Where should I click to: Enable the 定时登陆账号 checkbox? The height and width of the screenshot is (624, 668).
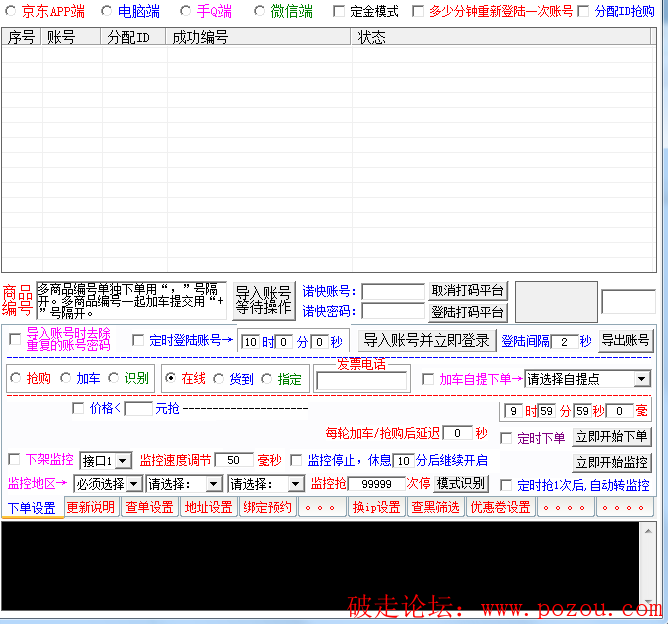138,340
